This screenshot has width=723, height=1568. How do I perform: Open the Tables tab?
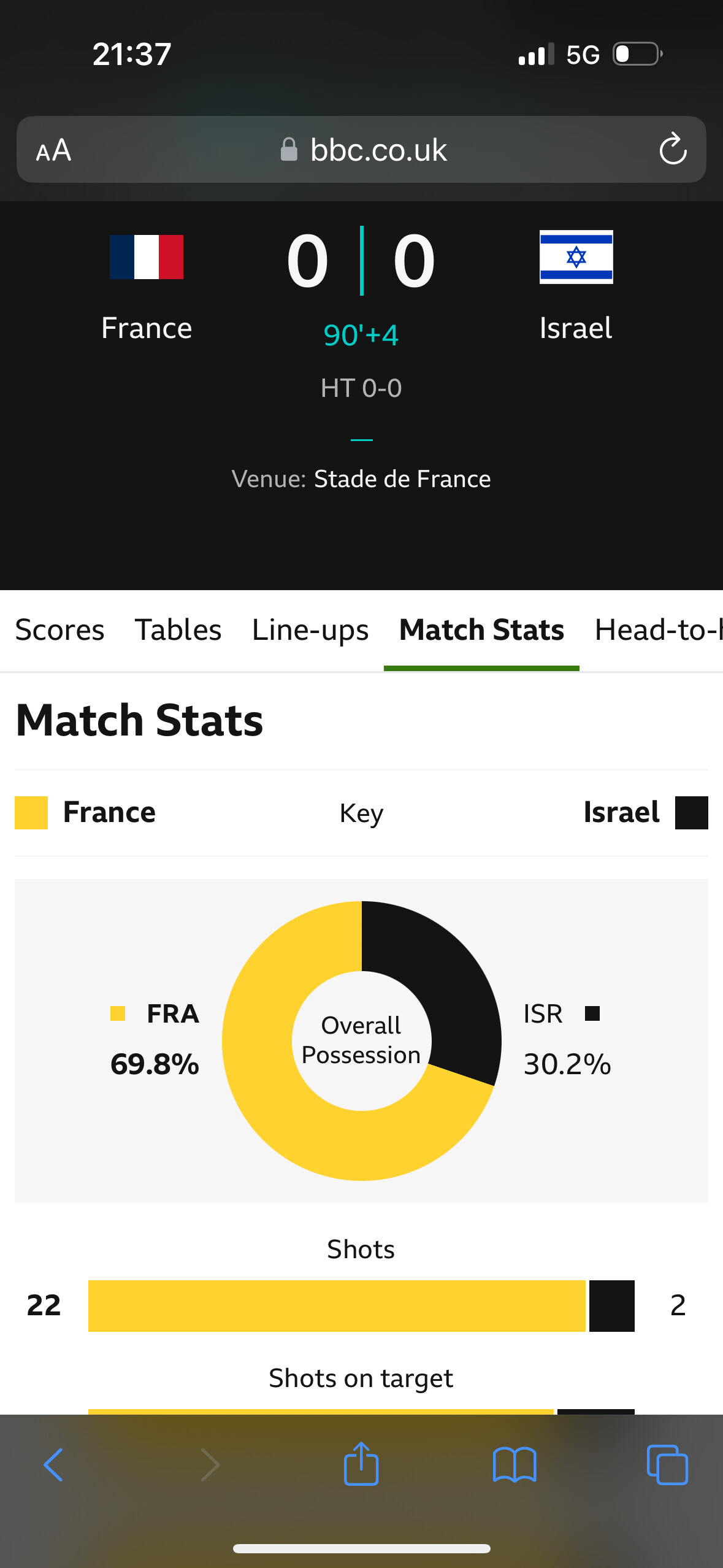[x=178, y=630]
